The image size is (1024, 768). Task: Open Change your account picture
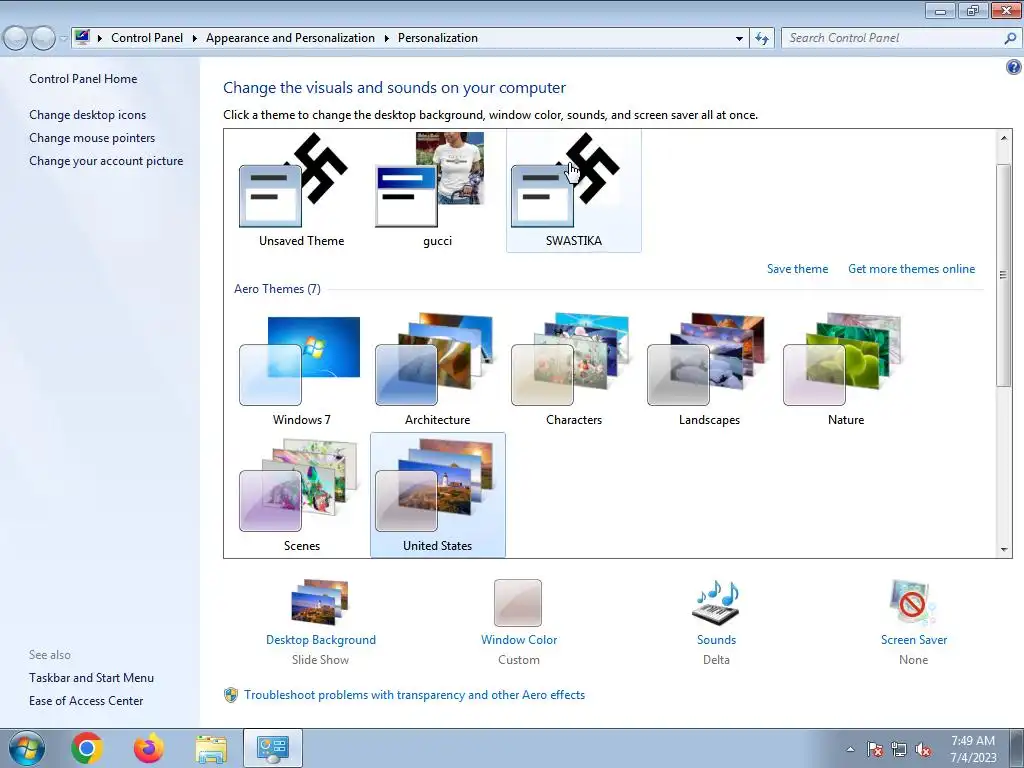[x=106, y=161]
